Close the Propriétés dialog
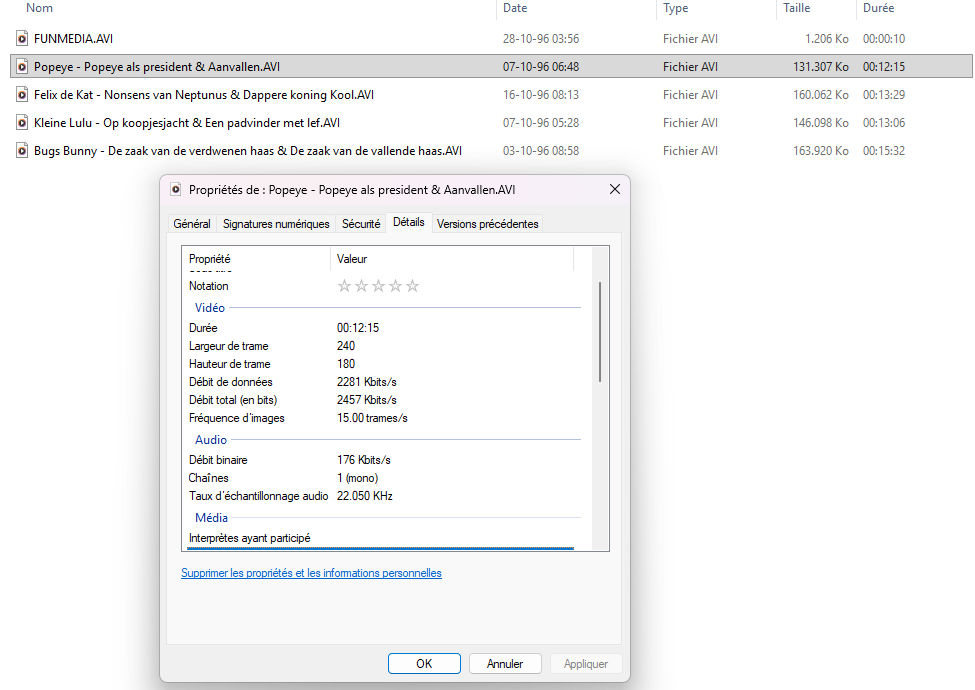The height and width of the screenshot is (690, 975). [x=614, y=189]
